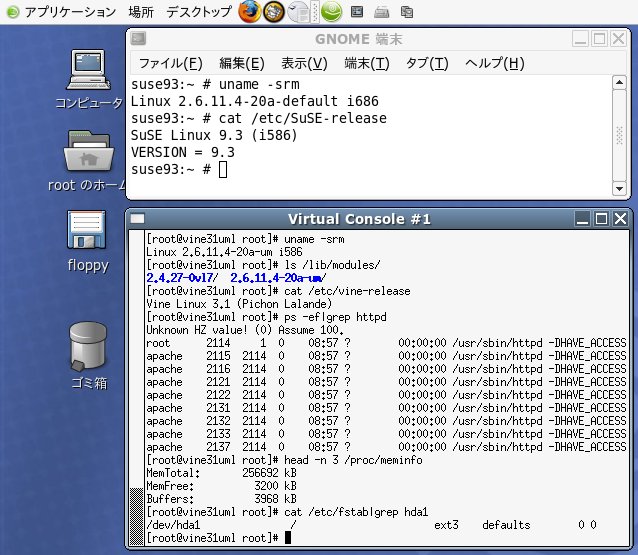Click text 'SuSE Linux 9.3 (i586)'

tap(214, 135)
